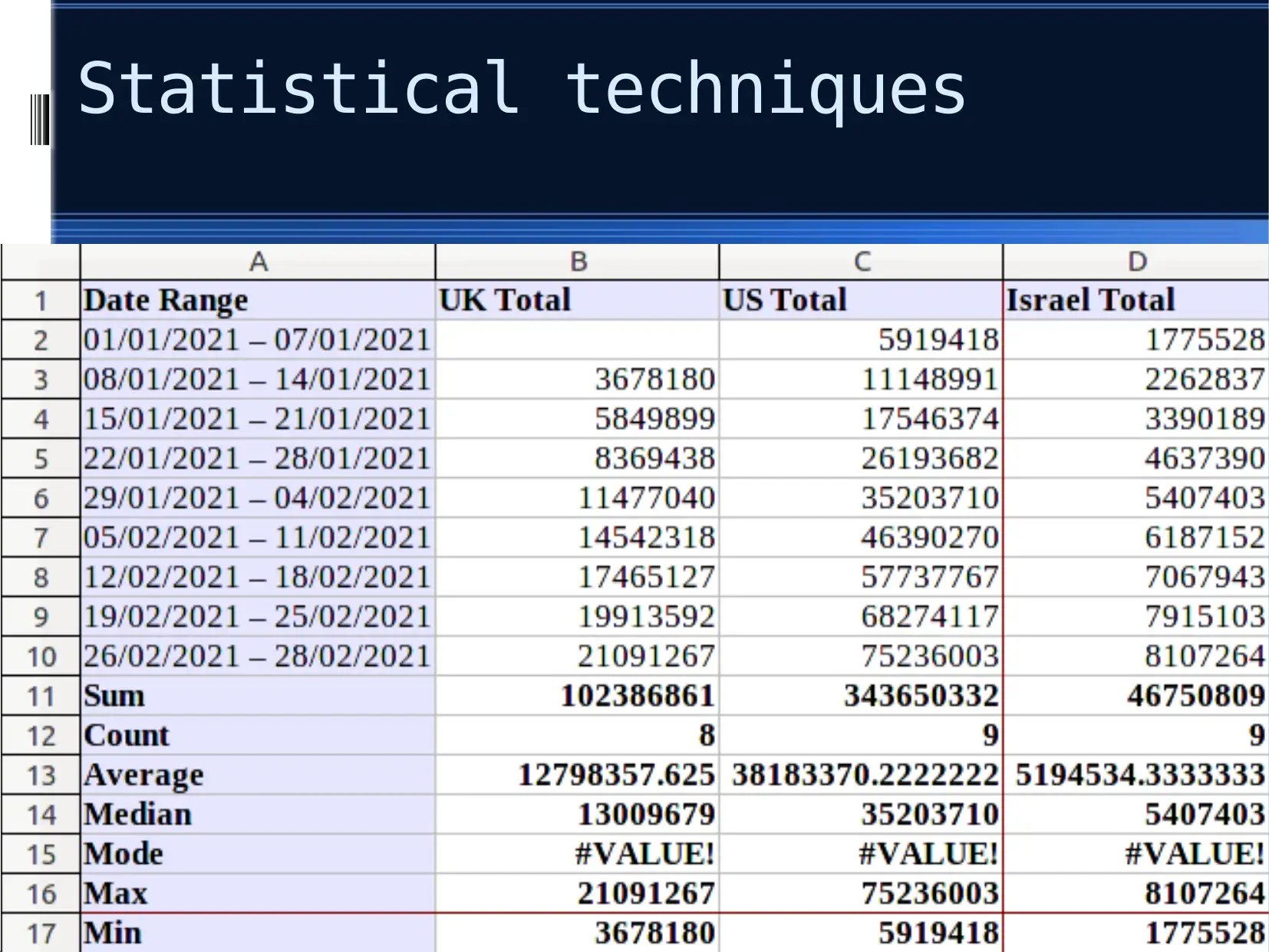
Task: Select Israel value 2262837
Action: click(x=1136, y=380)
